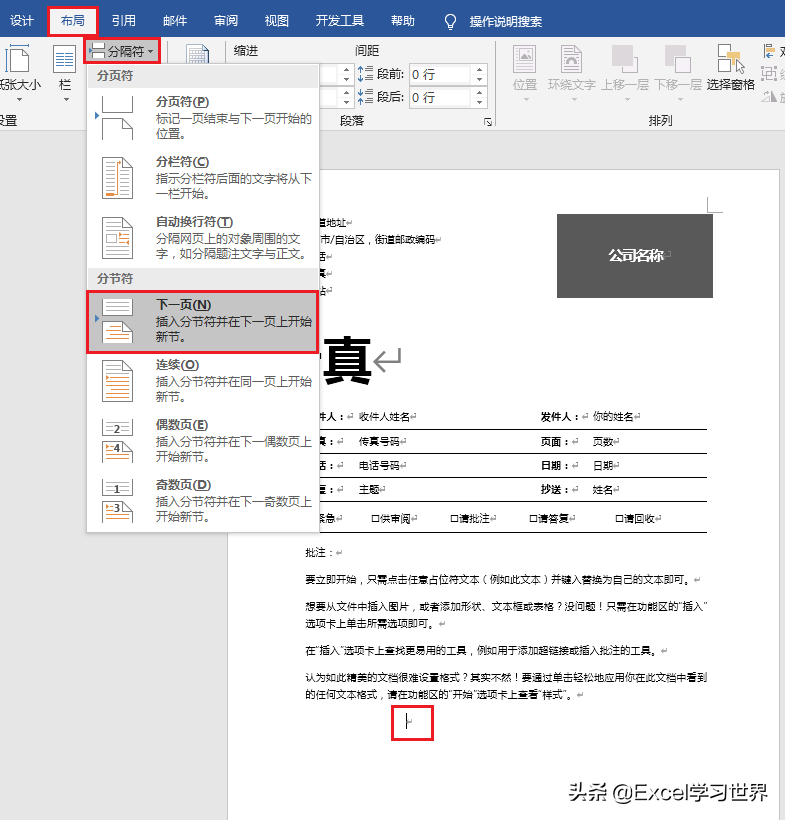785x820 pixels.
Task: Click the 你的姓名 placeholder text
Action: 613,417
